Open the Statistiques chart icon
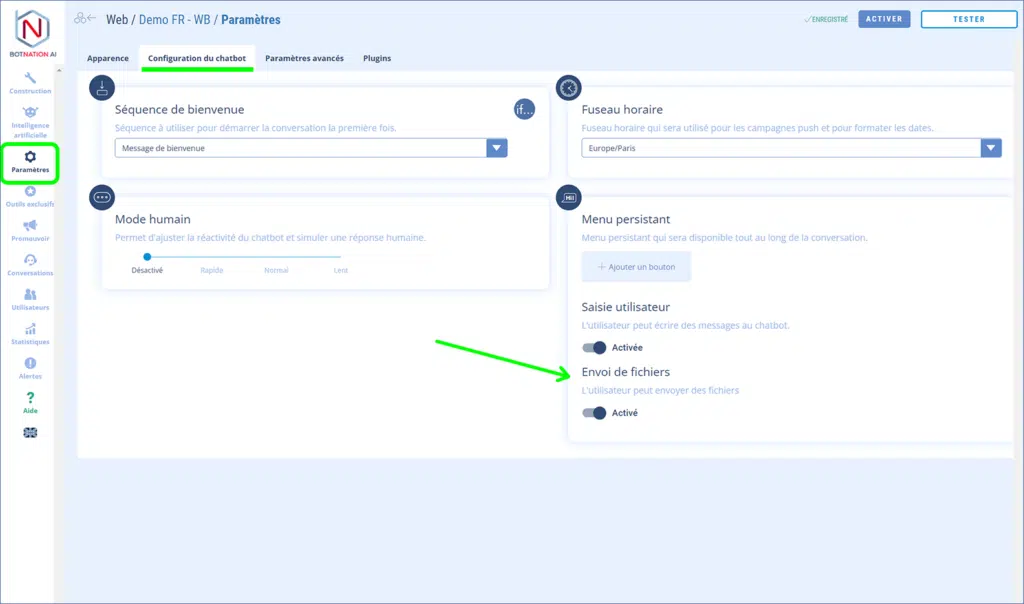The height and width of the screenshot is (604, 1024). (x=30, y=330)
